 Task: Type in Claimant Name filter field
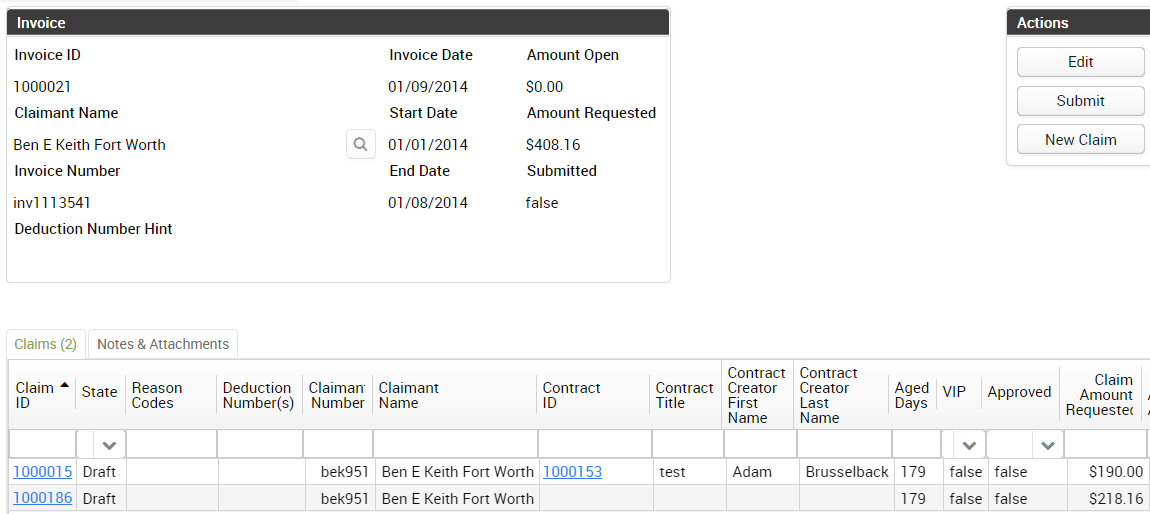pyautogui.click(x=455, y=445)
